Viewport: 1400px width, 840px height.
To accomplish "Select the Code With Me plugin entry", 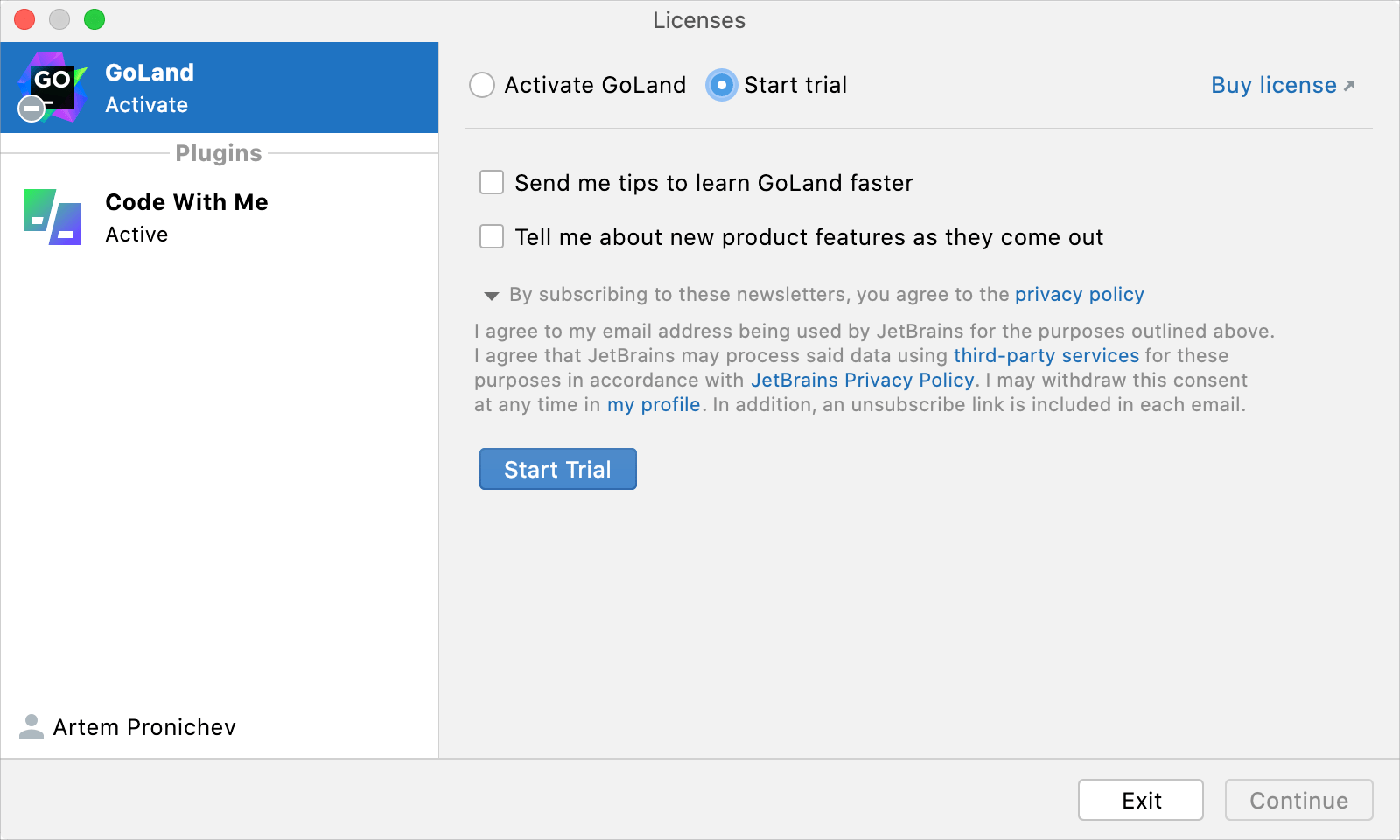I will [x=219, y=216].
